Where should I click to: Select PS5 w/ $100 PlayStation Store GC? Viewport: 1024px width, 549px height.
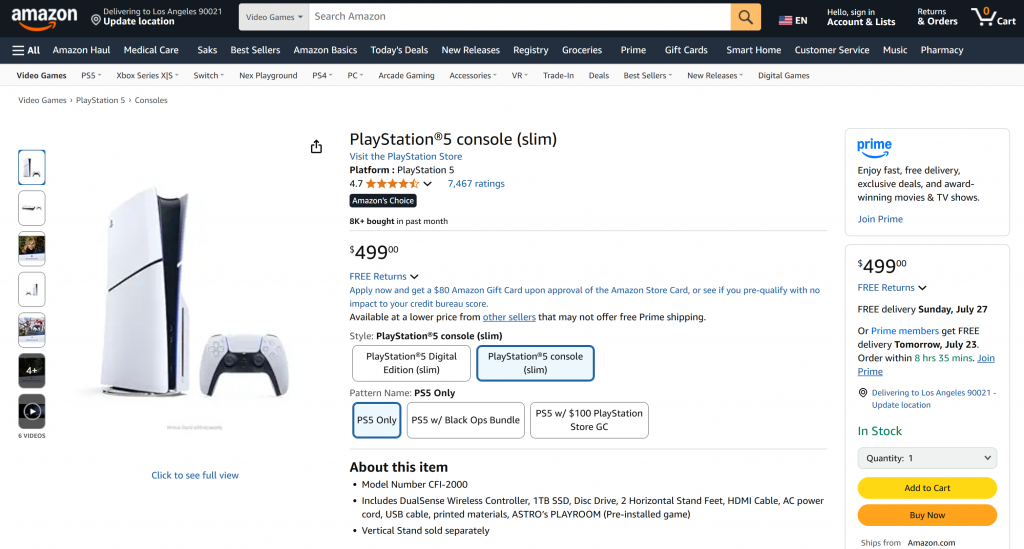pos(589,420)
